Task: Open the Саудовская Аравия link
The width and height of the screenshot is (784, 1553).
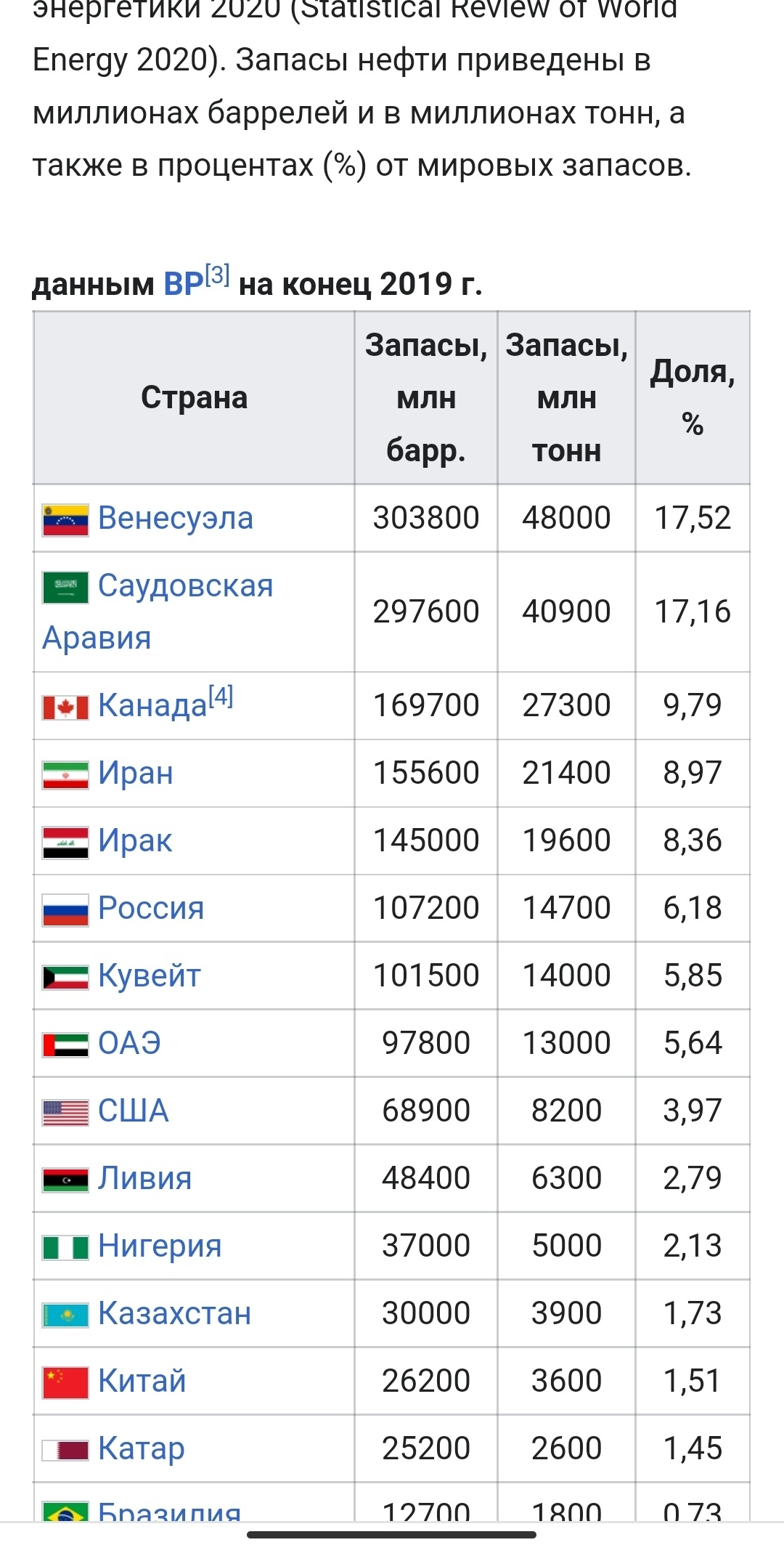Action: click(185, 586)
